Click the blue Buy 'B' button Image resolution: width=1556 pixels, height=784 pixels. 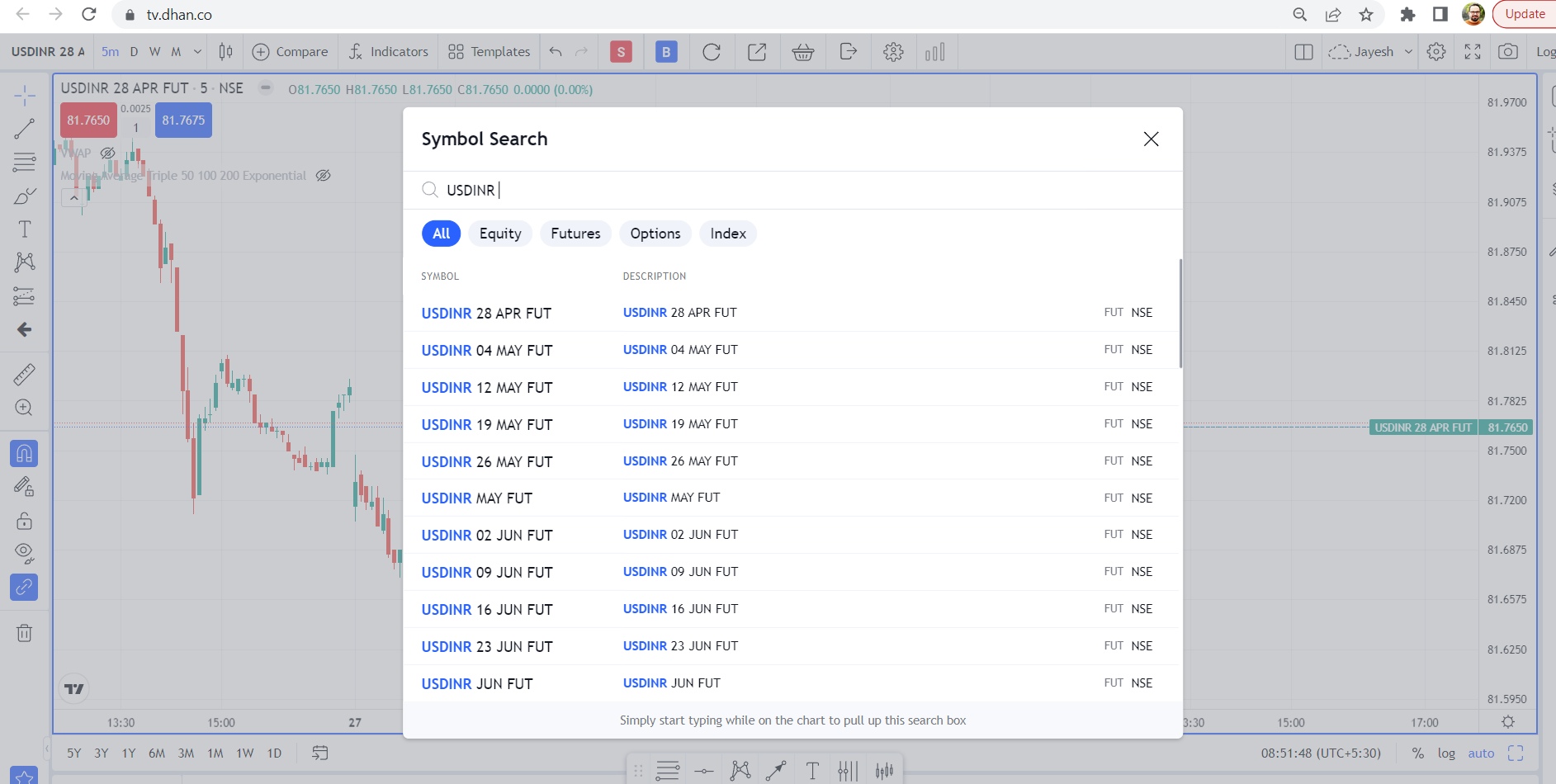coord(666,52)
